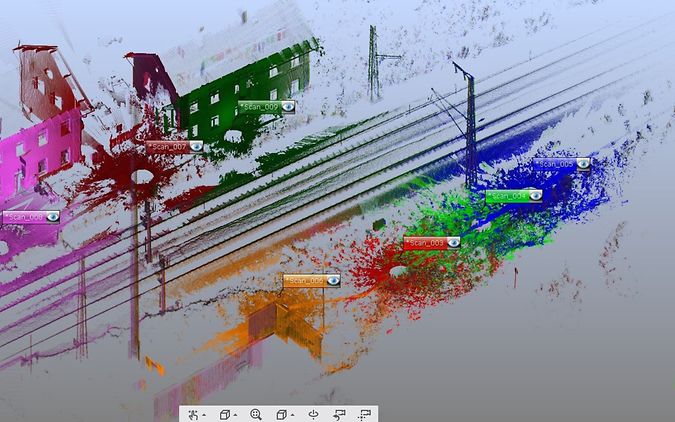Click the Scan_009 scan label text
675x422 pixels.
point(259,107)
